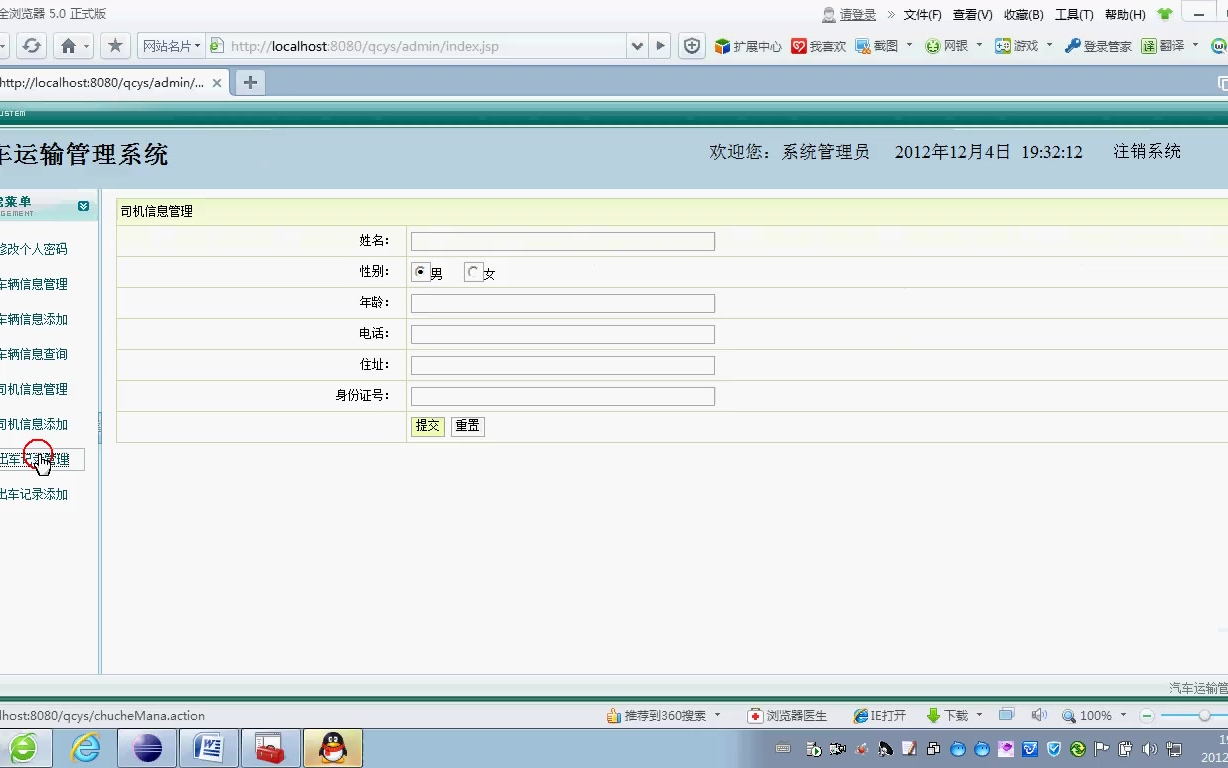Open QQ from the taskbar
Image resolution: width=1228 pixels, height=768 pixels.
point(333,747)
